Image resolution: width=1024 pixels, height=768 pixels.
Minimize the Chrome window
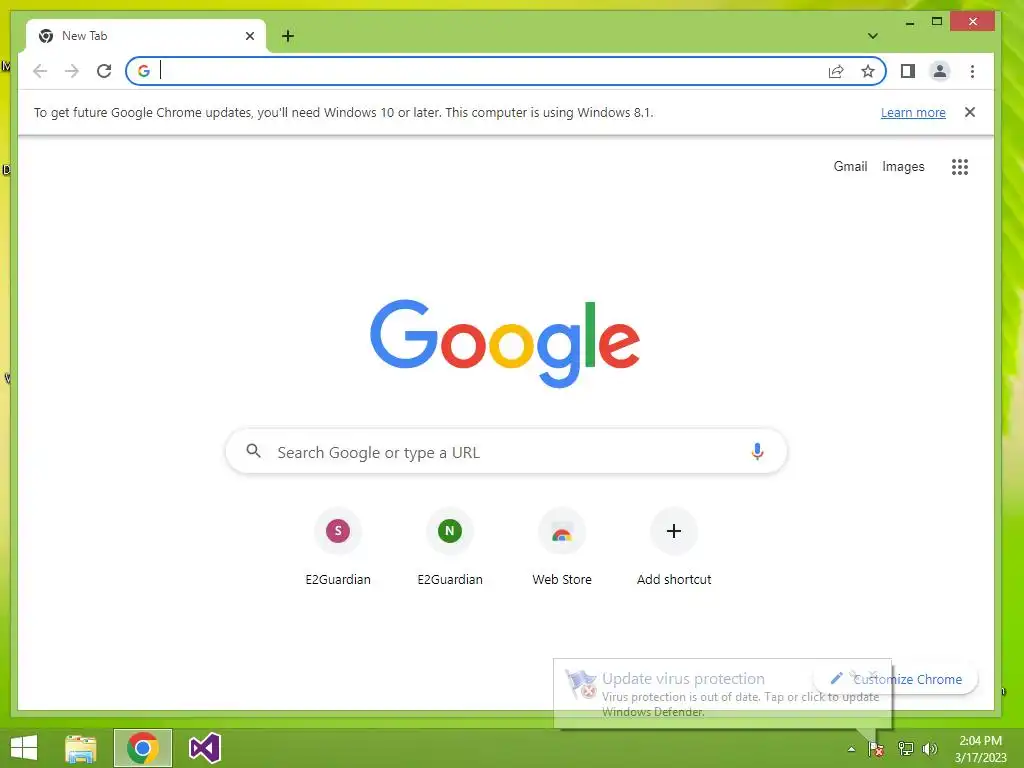(x=910, y=22)
